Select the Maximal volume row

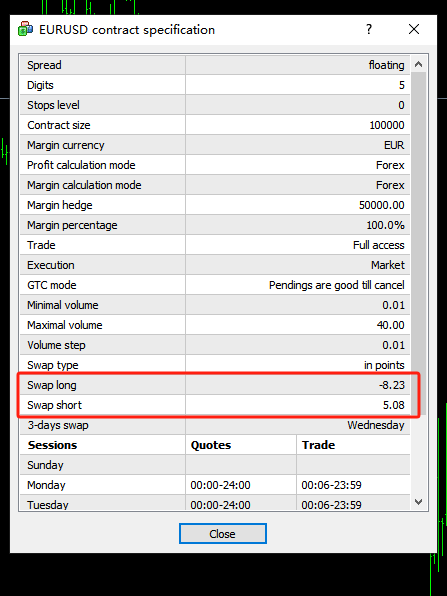point(215,325)
